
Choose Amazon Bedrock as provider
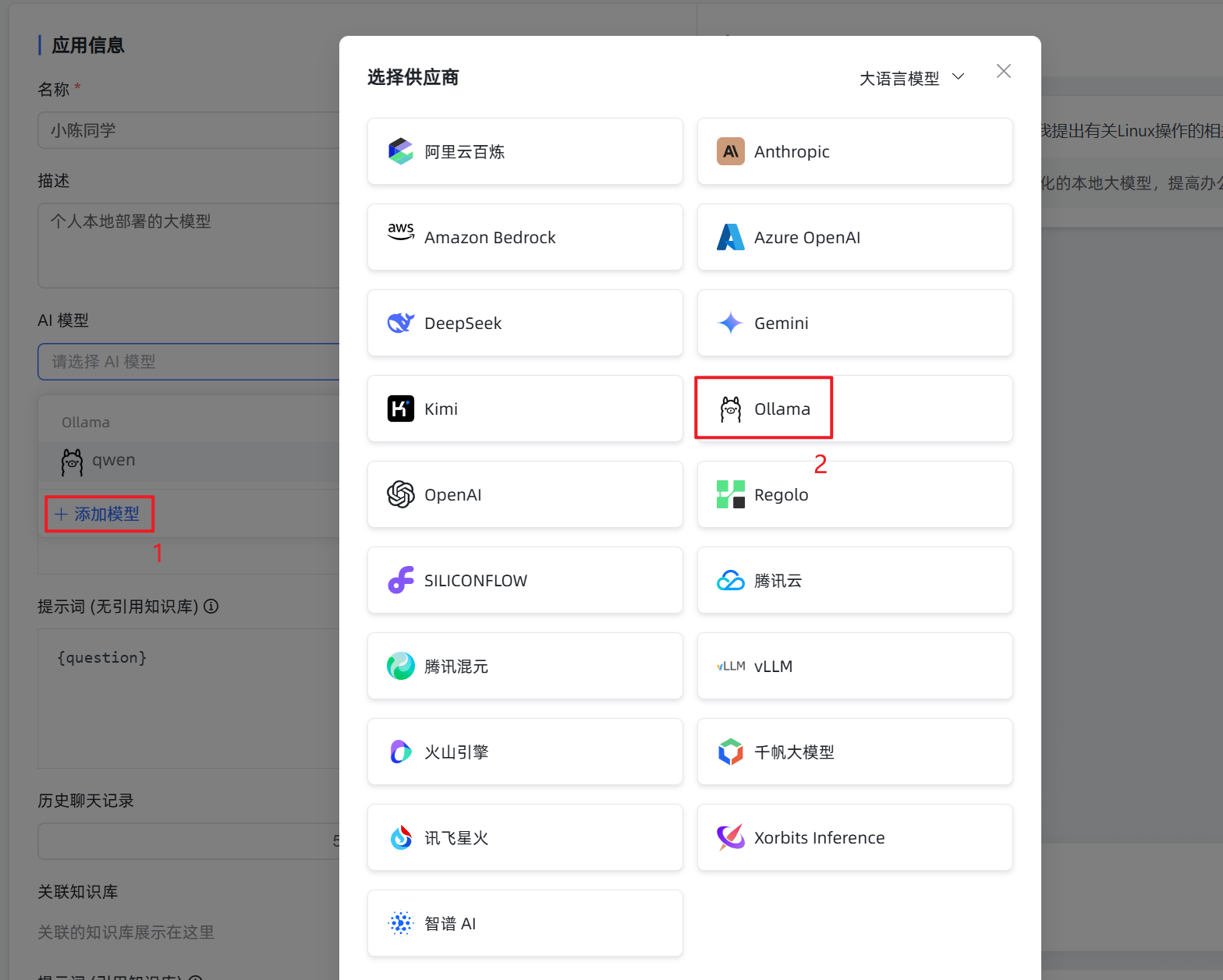pos(525,237)
